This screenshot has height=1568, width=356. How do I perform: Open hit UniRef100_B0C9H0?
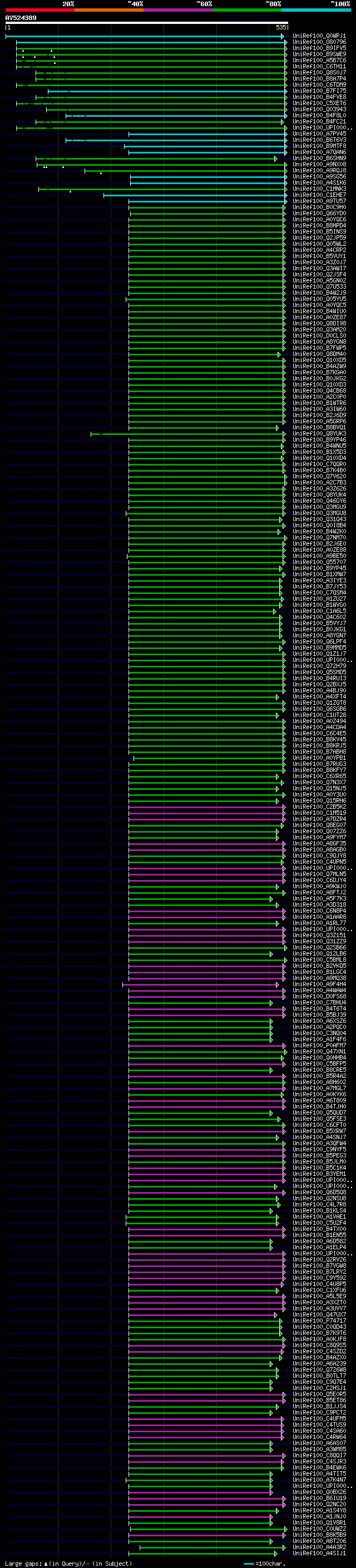(319, 207)
